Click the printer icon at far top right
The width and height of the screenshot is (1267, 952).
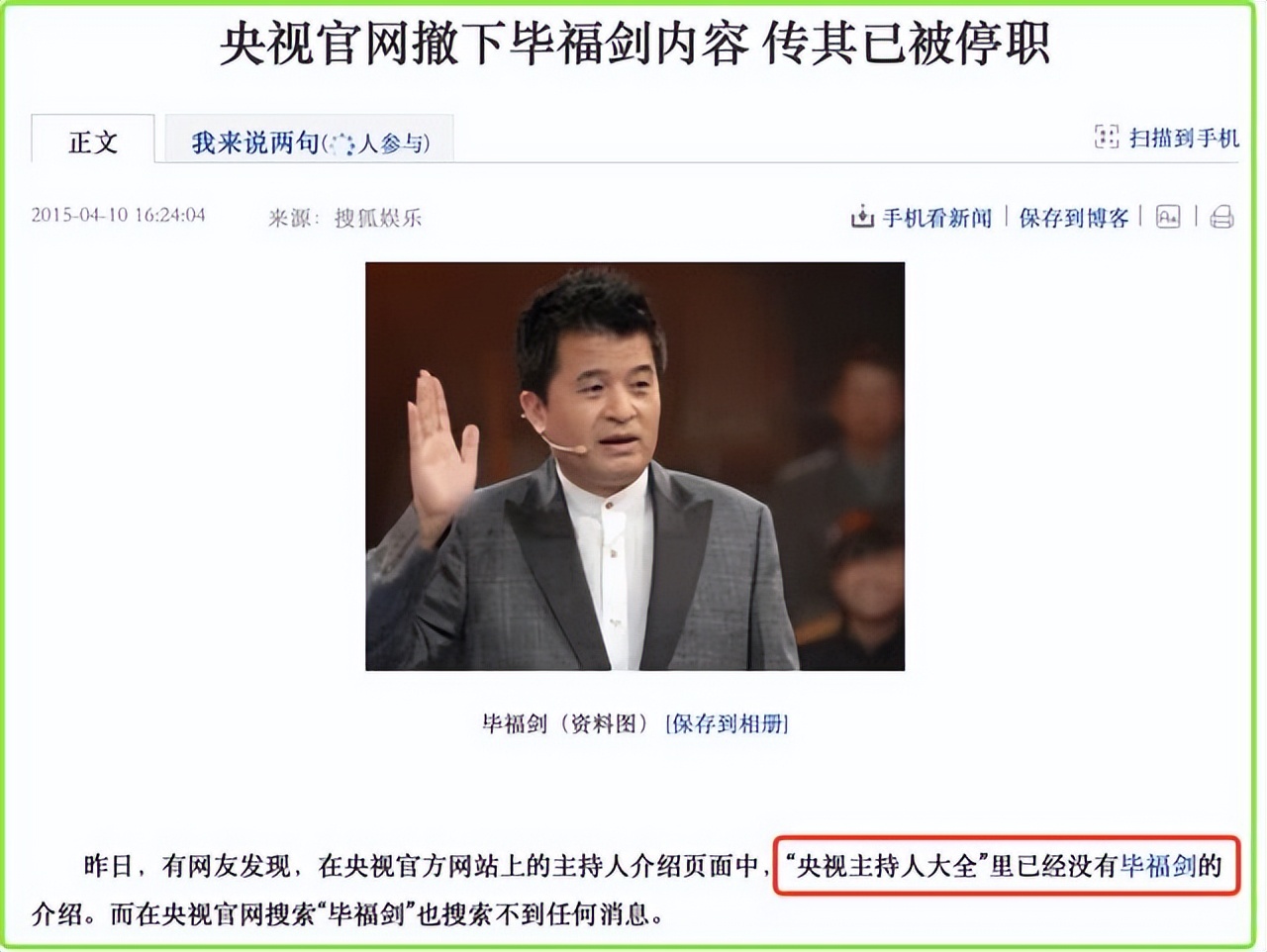1220,215
